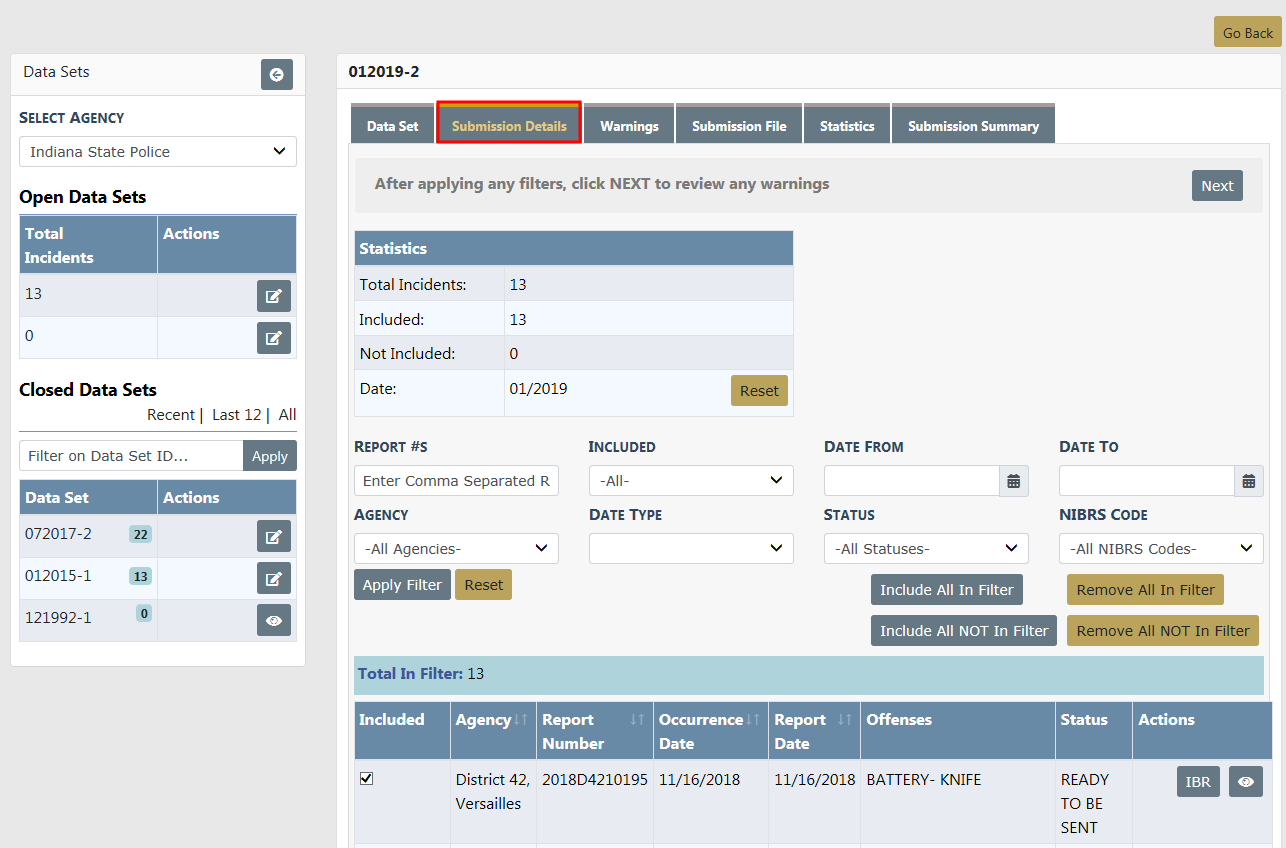
Task: Click the Report #s input field
Action: pyautogui.click(x=456, y=481)
